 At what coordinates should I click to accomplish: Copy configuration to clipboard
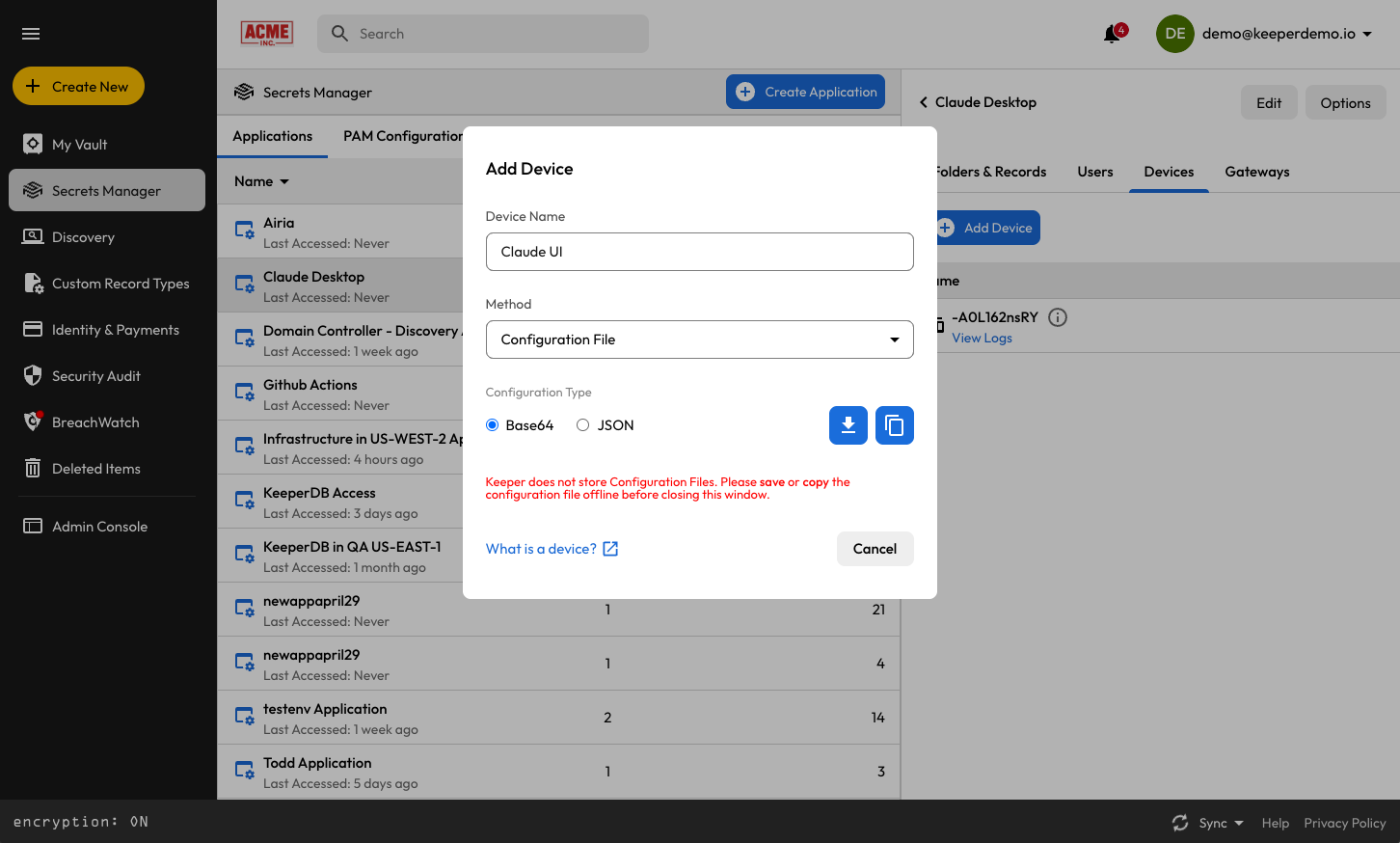tap(894, 425)
